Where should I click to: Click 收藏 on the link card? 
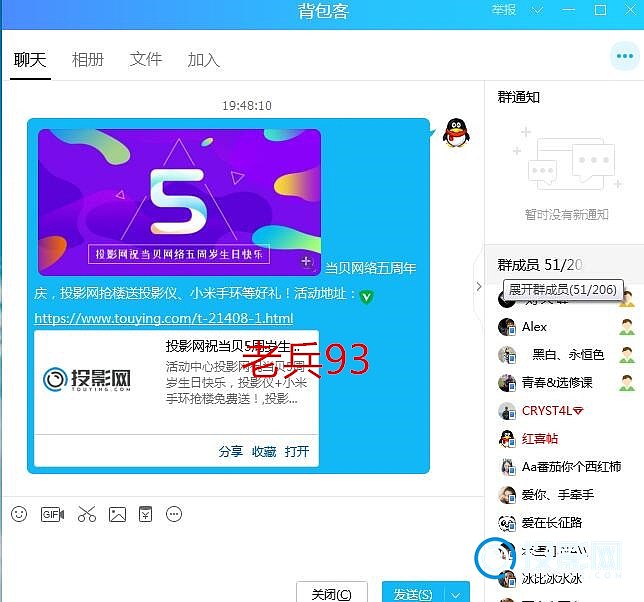[264, 451]
